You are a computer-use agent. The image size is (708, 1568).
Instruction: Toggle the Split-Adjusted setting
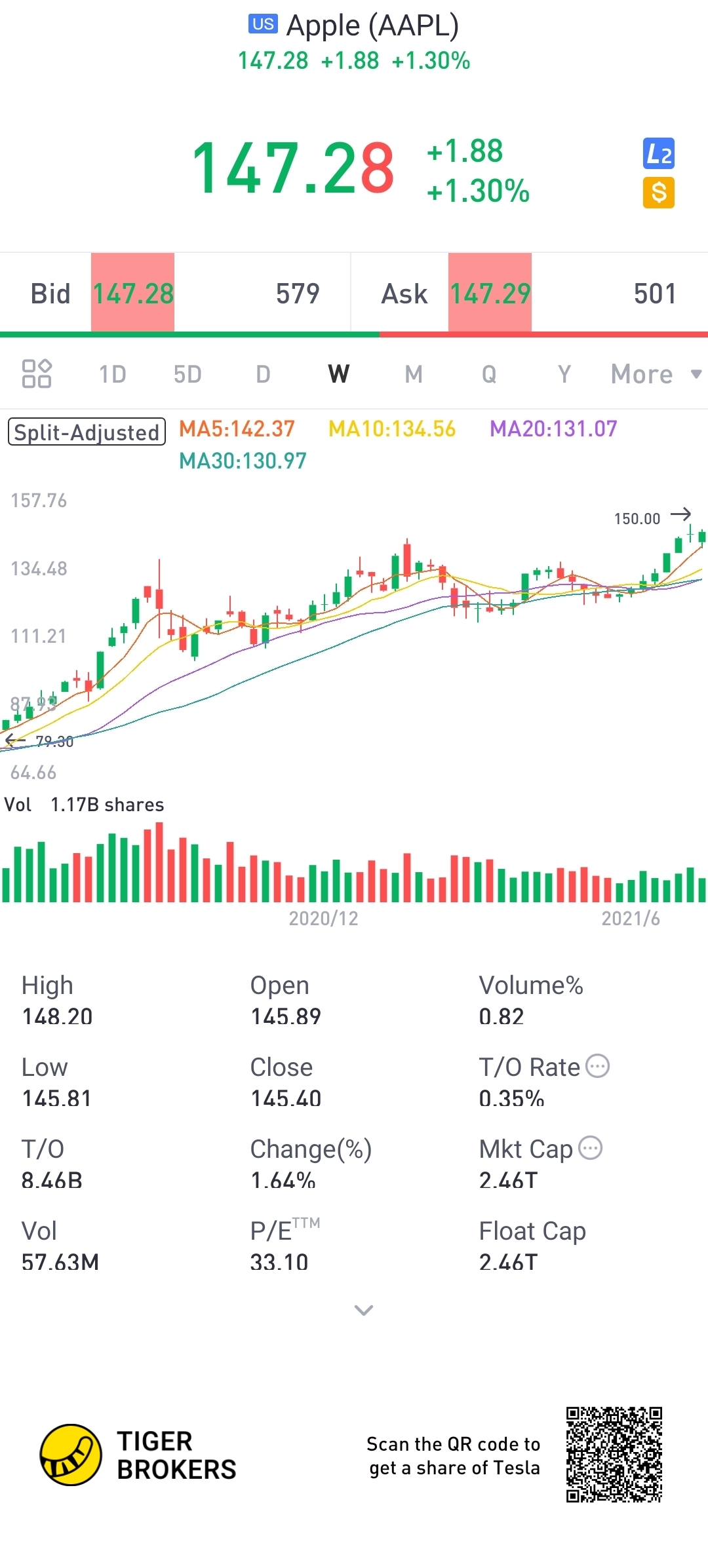click(87, 432)
